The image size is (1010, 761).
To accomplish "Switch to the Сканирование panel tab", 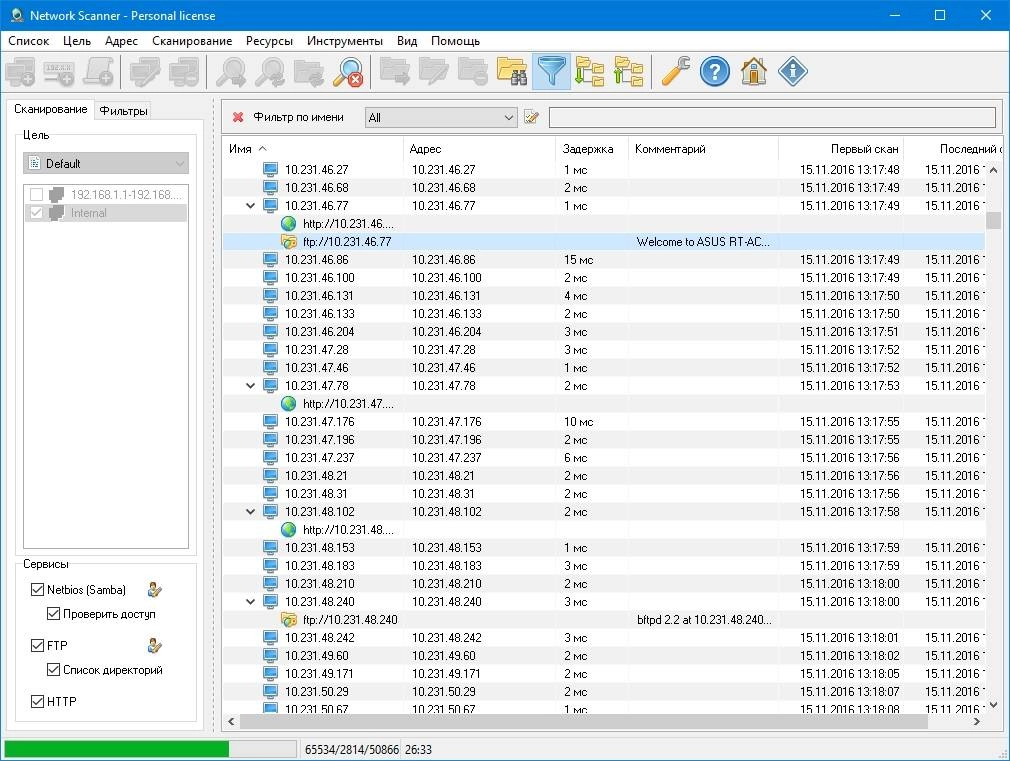I will pyautogui.click(x=50, y=109).
